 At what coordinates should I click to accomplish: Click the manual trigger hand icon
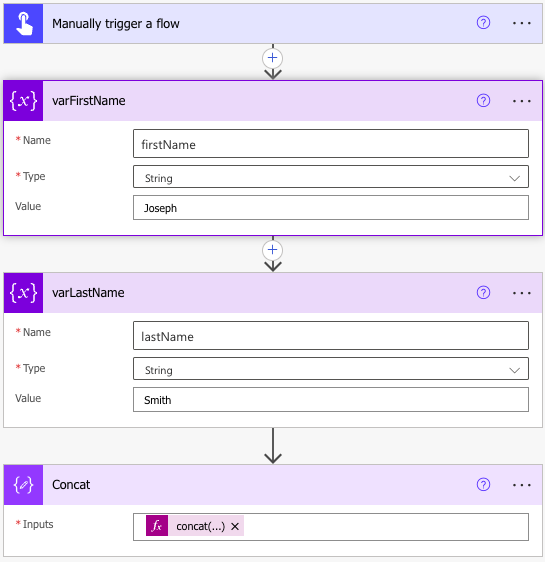[24, 24]
